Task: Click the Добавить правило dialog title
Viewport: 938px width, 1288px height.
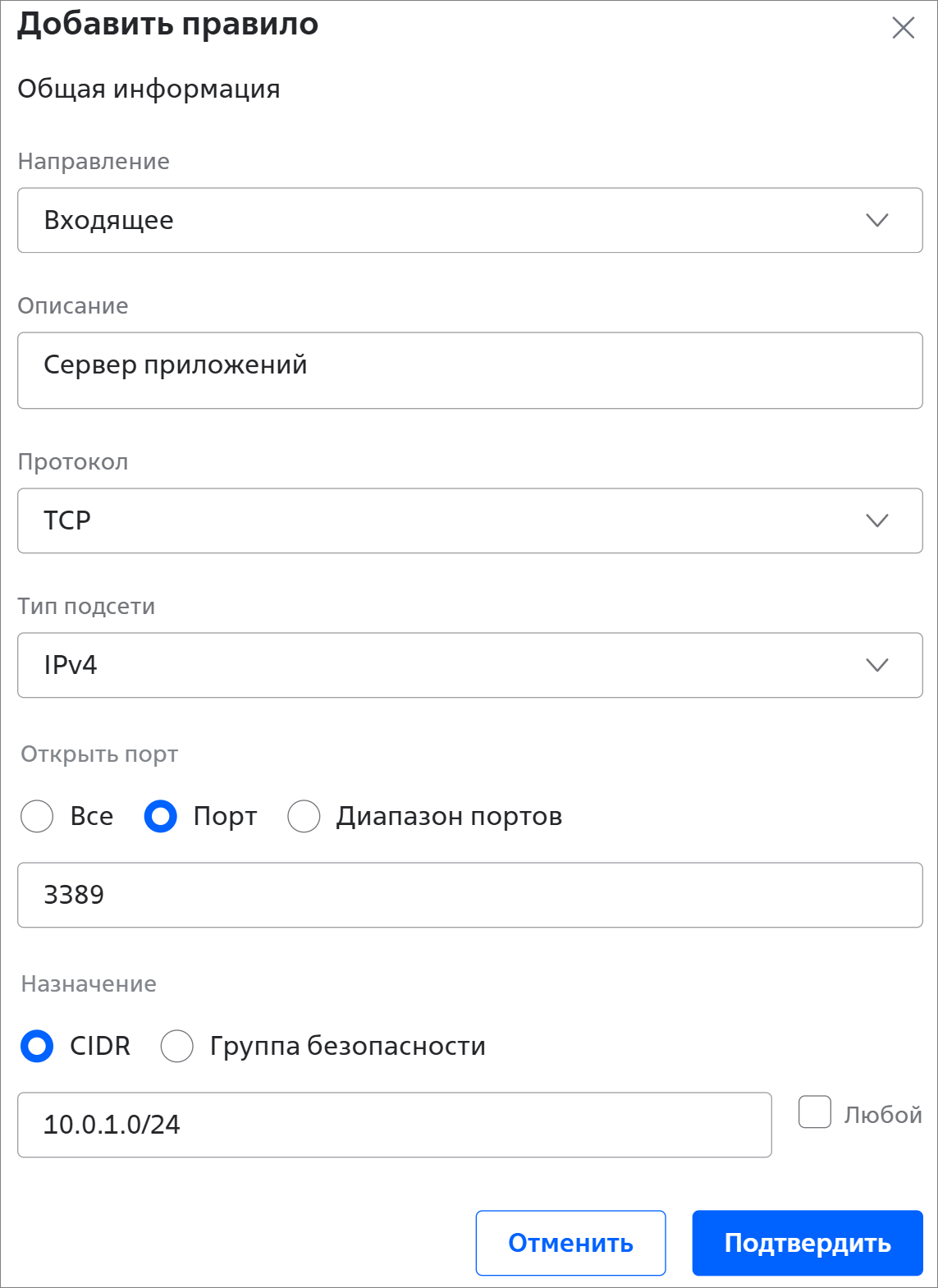Action: pyautogui.click(x=168, y=25)
